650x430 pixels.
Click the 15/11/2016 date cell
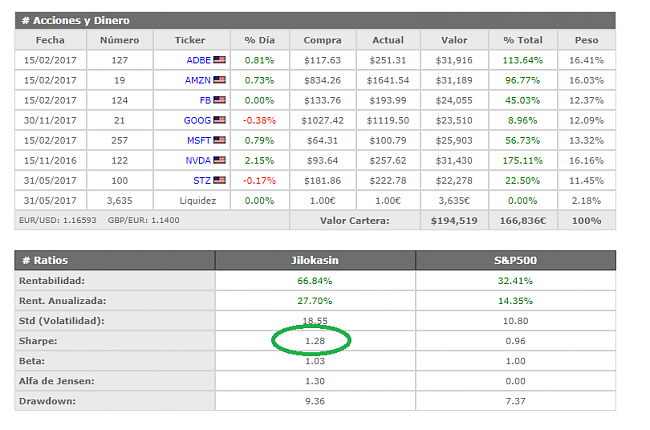pos(50,160)
